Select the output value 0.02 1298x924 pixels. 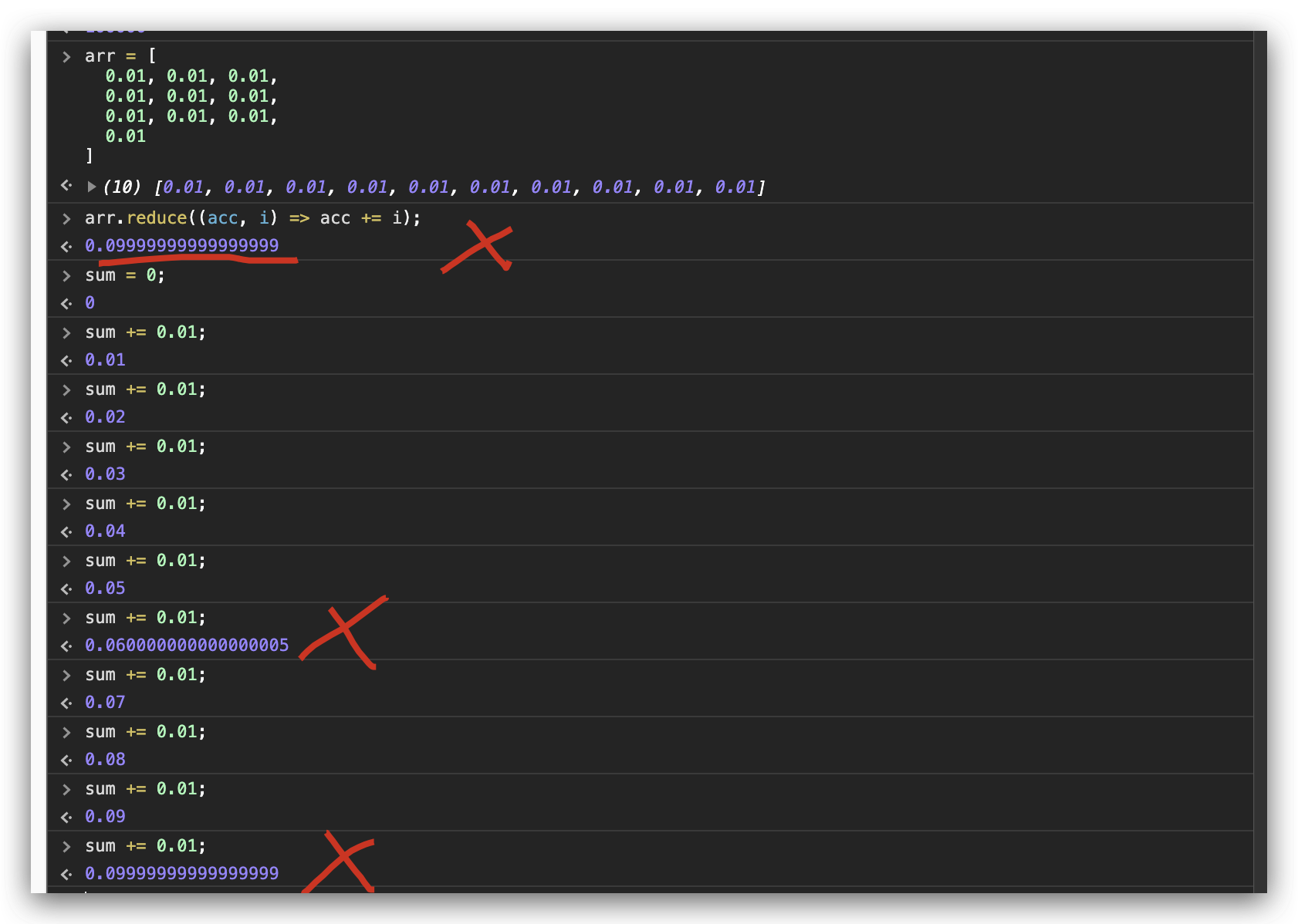pos(105,417)
